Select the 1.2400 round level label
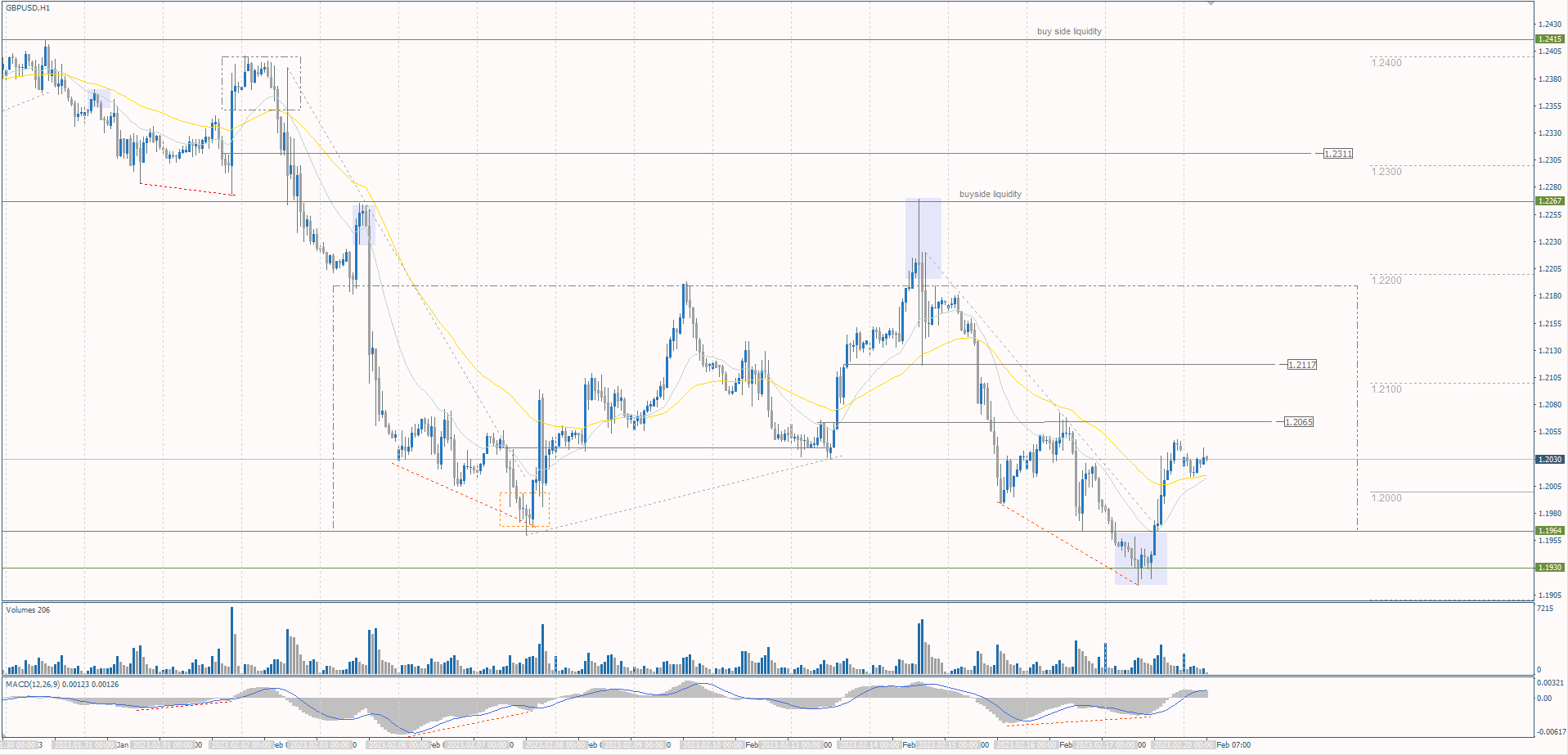Image resolution: width=1568 pixels, height=755 pixels. click(x=1386, y=63)
